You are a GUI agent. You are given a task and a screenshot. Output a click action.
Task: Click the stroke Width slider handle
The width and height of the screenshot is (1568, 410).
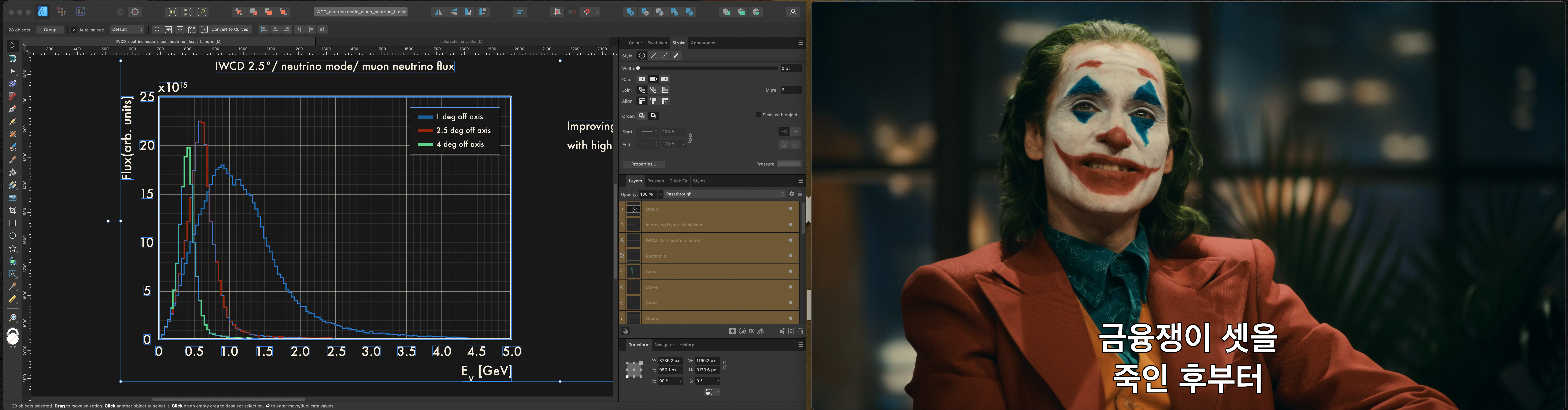pyautogui.click(x=638, y=68)
